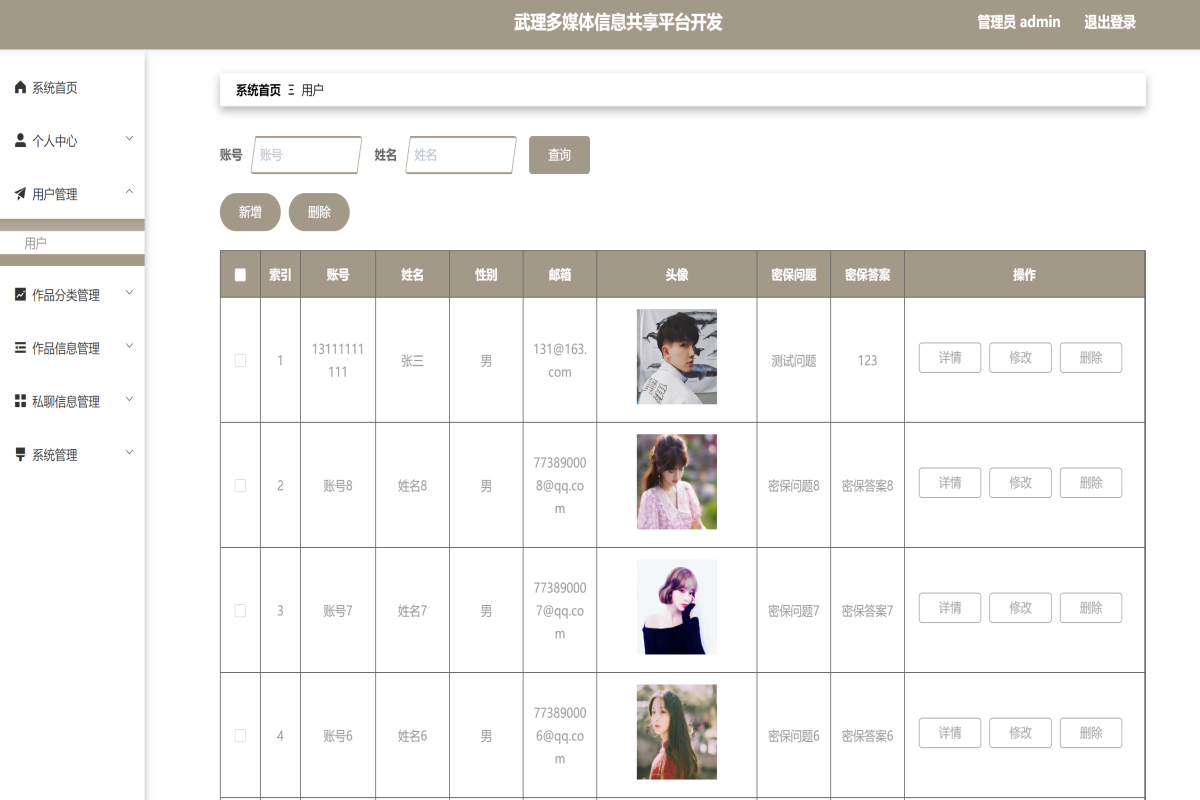View 姓名7's profile picture thumbnail
Image resolution: width=1200 pixels, height=800 pixels.
676,607
